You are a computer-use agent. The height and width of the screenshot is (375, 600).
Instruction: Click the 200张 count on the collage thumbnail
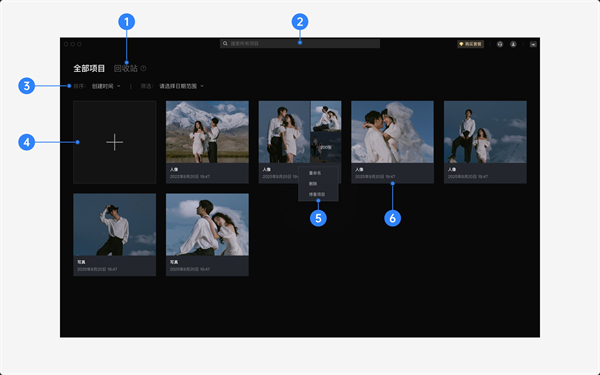tap(326, 147)
